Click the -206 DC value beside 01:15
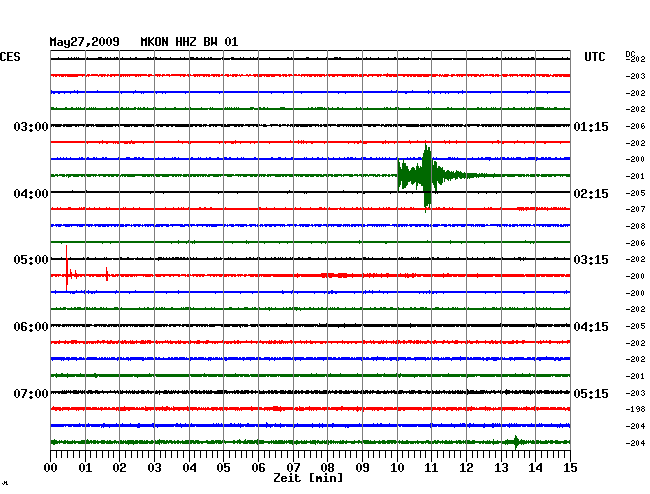 coord(635,126)
